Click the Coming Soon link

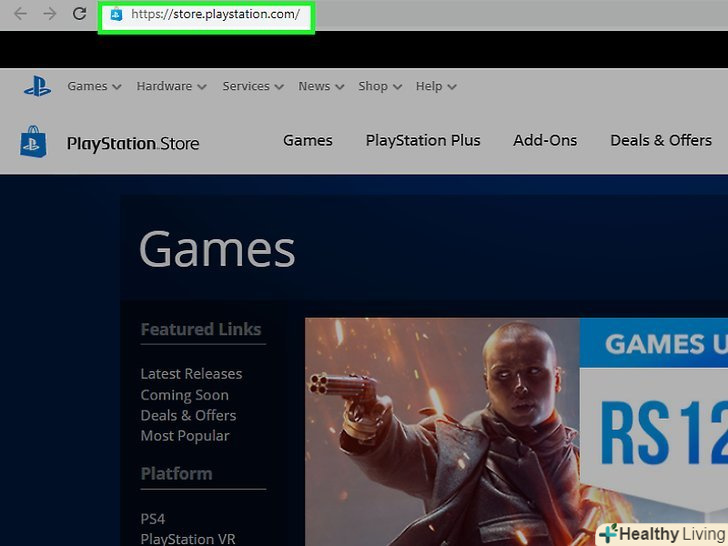(x=184, y=395)
